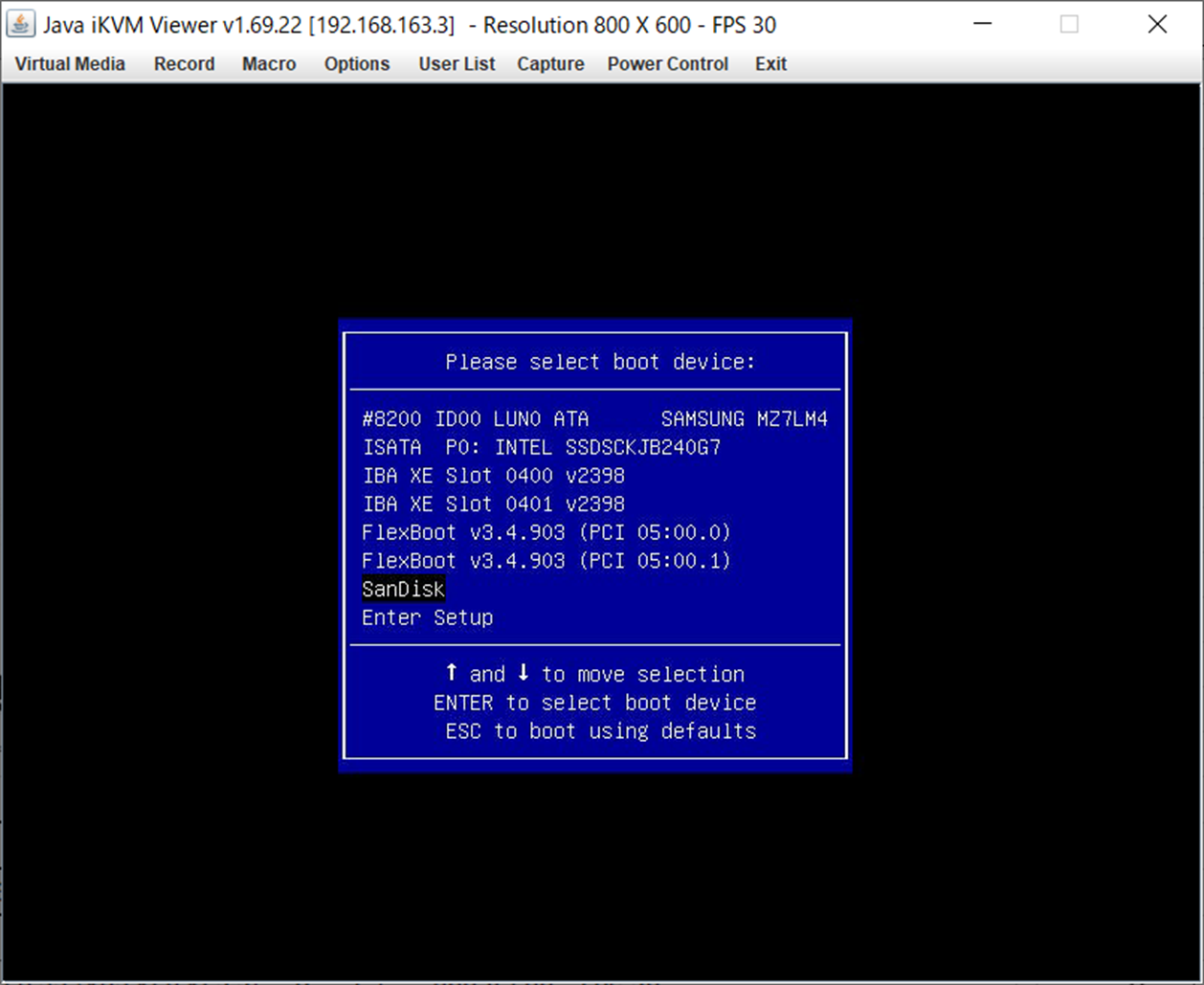
Task: Click 'ESC to boot using defaults' hint
Action: click(x=600, y=731)
